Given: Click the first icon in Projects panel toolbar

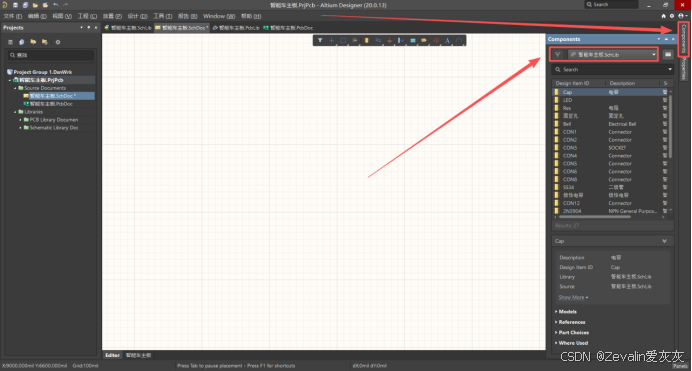Looking at the screenshot, I should [10, 42].
